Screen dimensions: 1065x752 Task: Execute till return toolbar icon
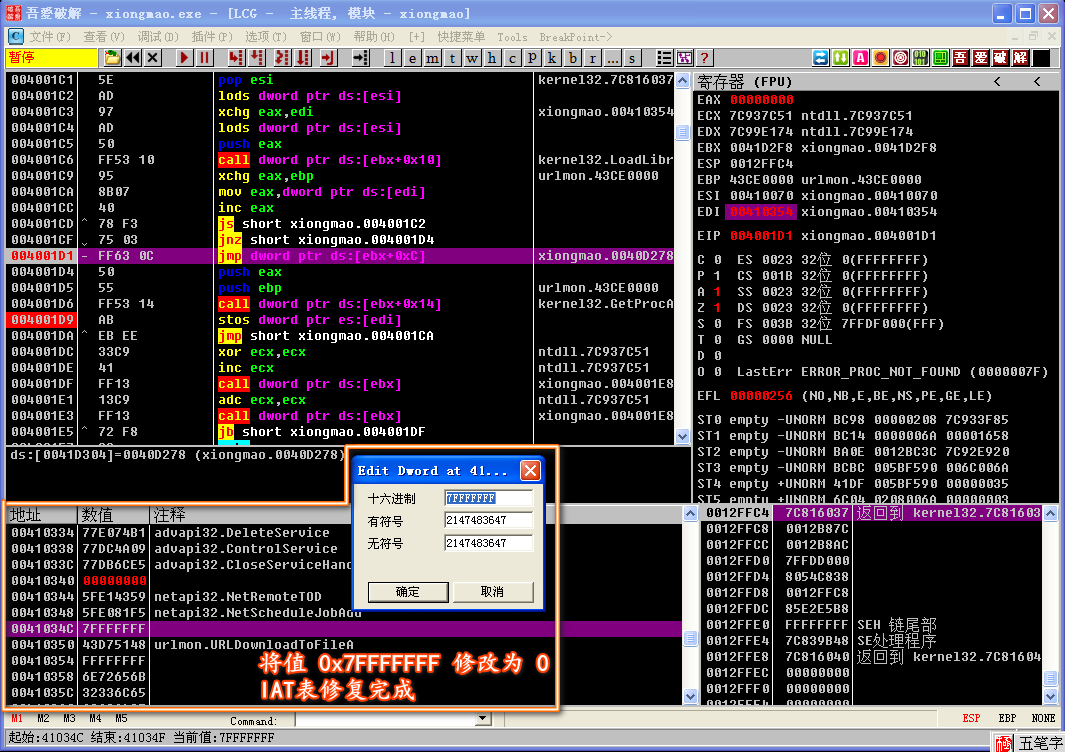click(x=329, y=58)
